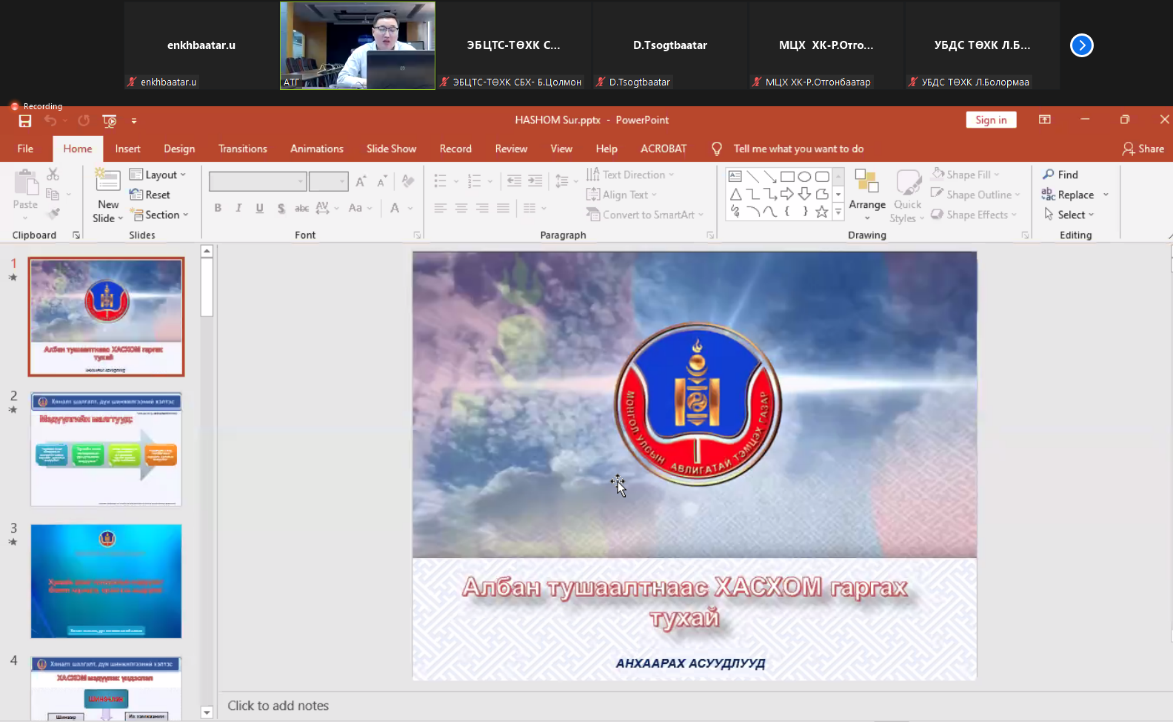The image size is (1173, 722).
Task: Toggle Text Shadow formatting
Action: tap(281, 208)
